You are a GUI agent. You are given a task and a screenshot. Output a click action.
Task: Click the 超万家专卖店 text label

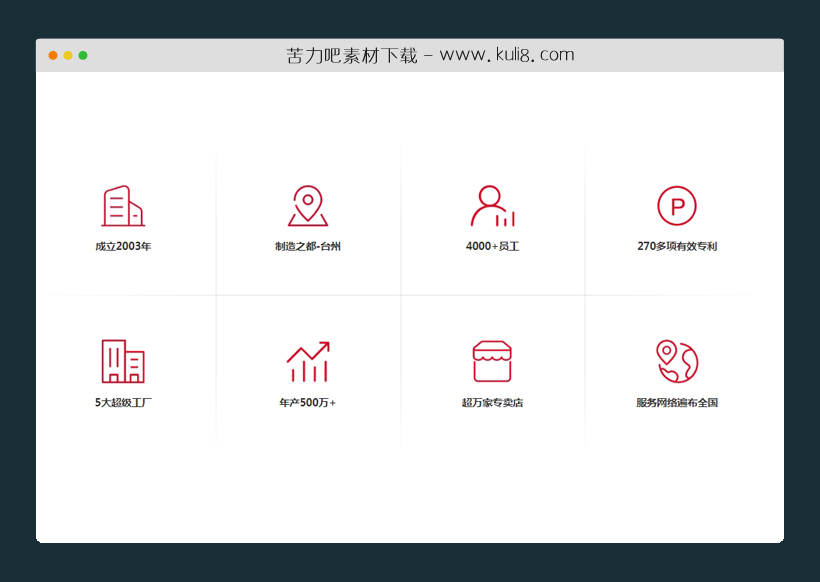[491, 402]
